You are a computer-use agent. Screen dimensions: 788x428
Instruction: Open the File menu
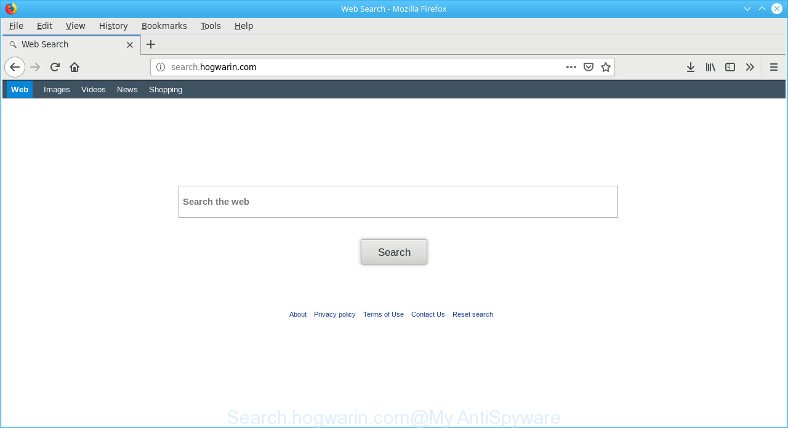pyautogui.click(x=16, y=26)
